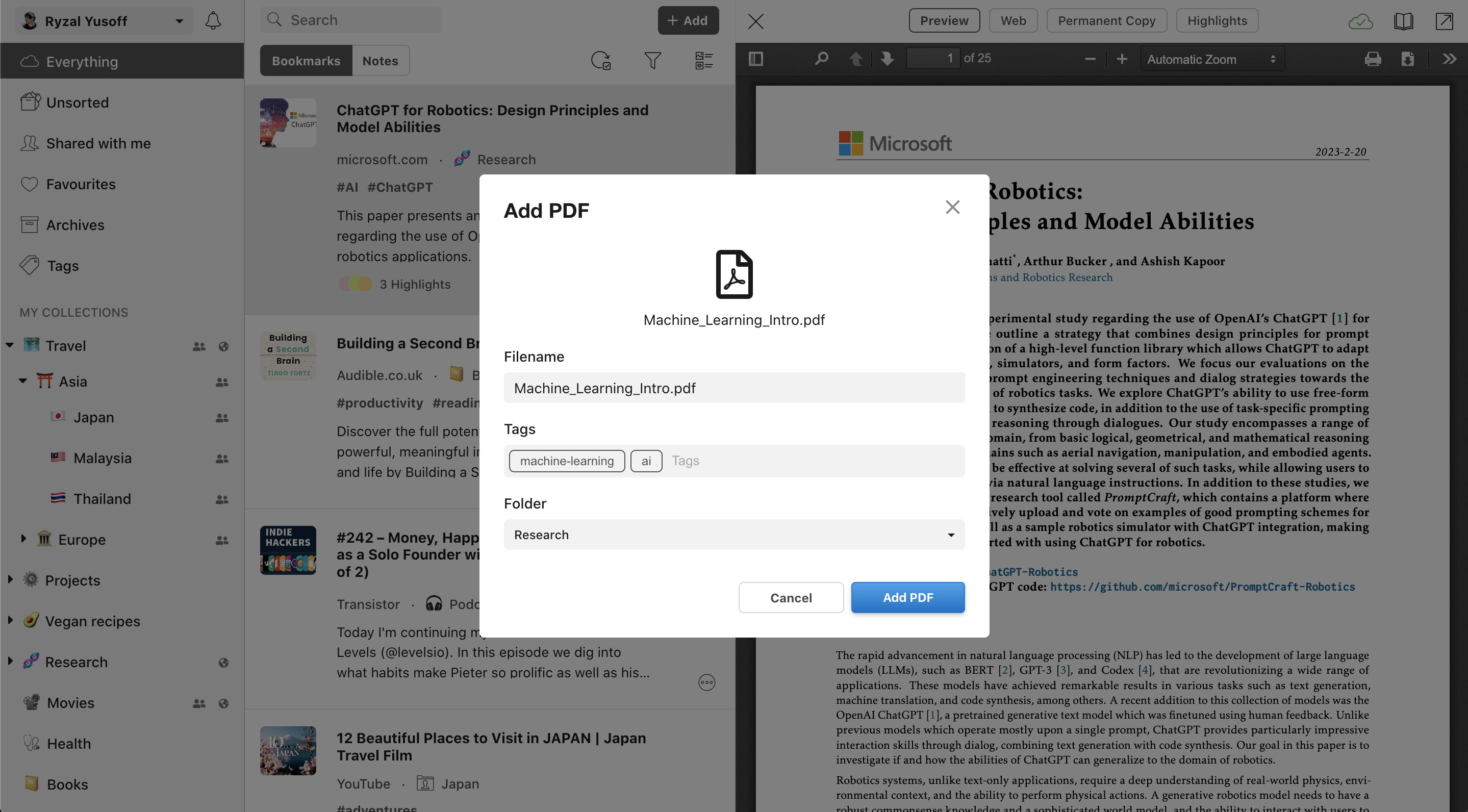Viewport: 1468px width, 812px height.
Task: Click the Search field
Action: (350, 20)
